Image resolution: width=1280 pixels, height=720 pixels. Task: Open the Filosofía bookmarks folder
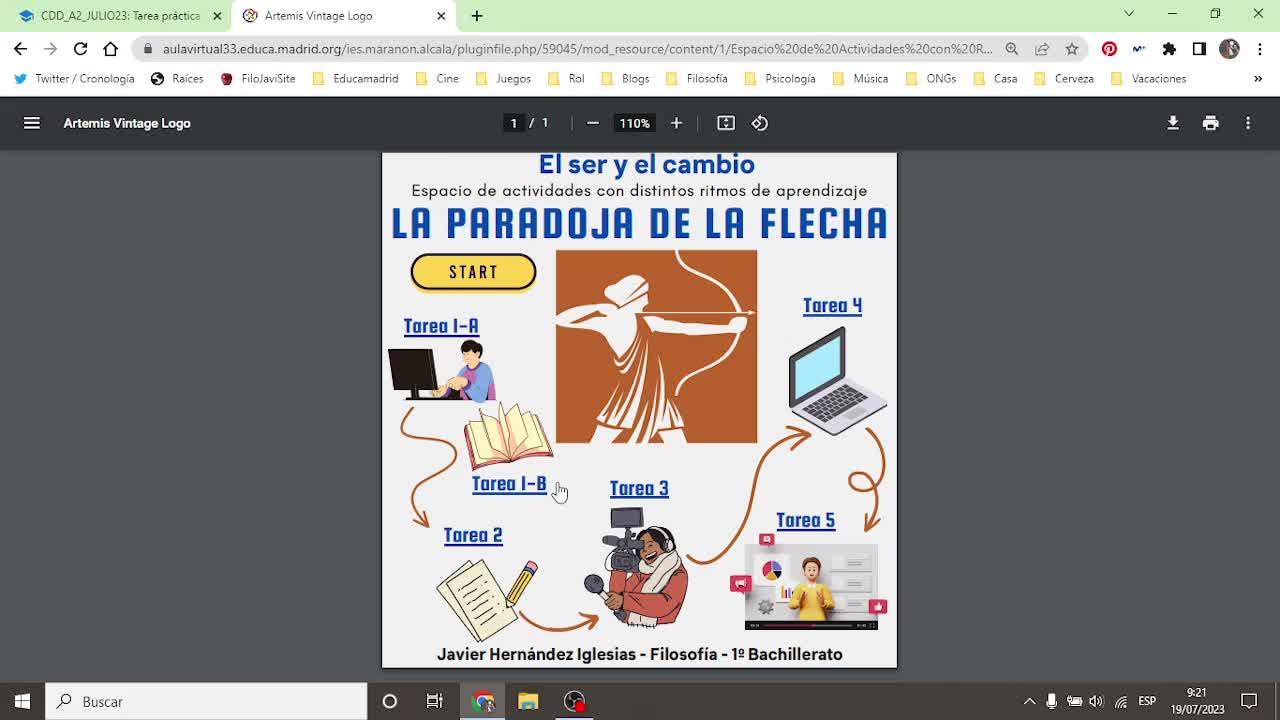pyautogui.click(x=698, y=78)
